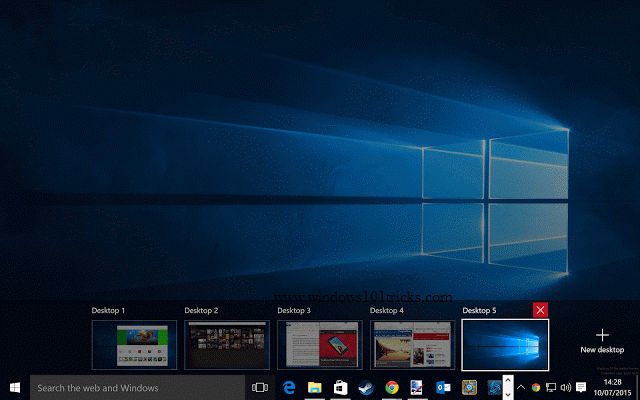Switch to the Desktop 1 thumbnail
640x400 pixels.
[134, 345]
